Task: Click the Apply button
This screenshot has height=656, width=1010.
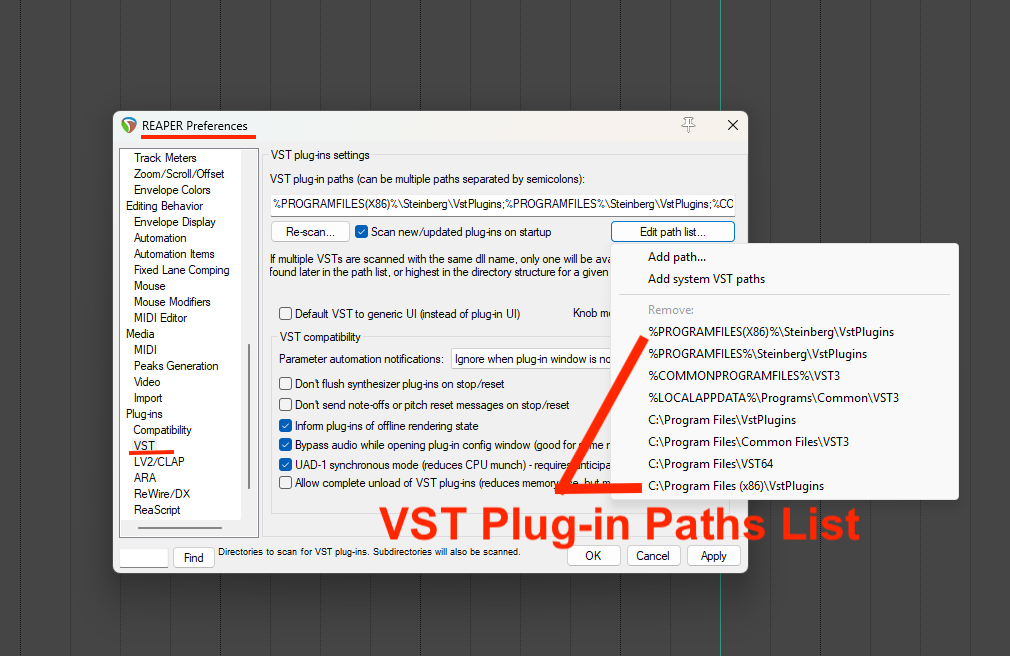Action: 713,556
